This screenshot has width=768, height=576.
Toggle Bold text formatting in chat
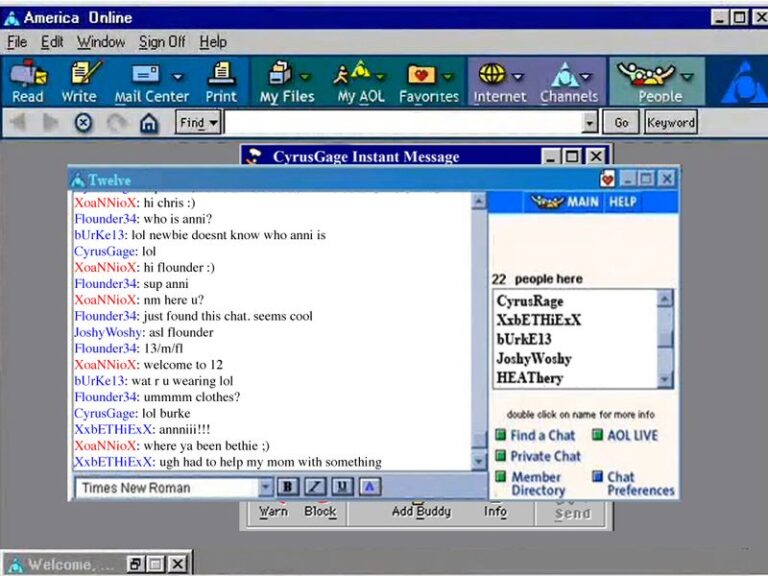coord(288,486)
